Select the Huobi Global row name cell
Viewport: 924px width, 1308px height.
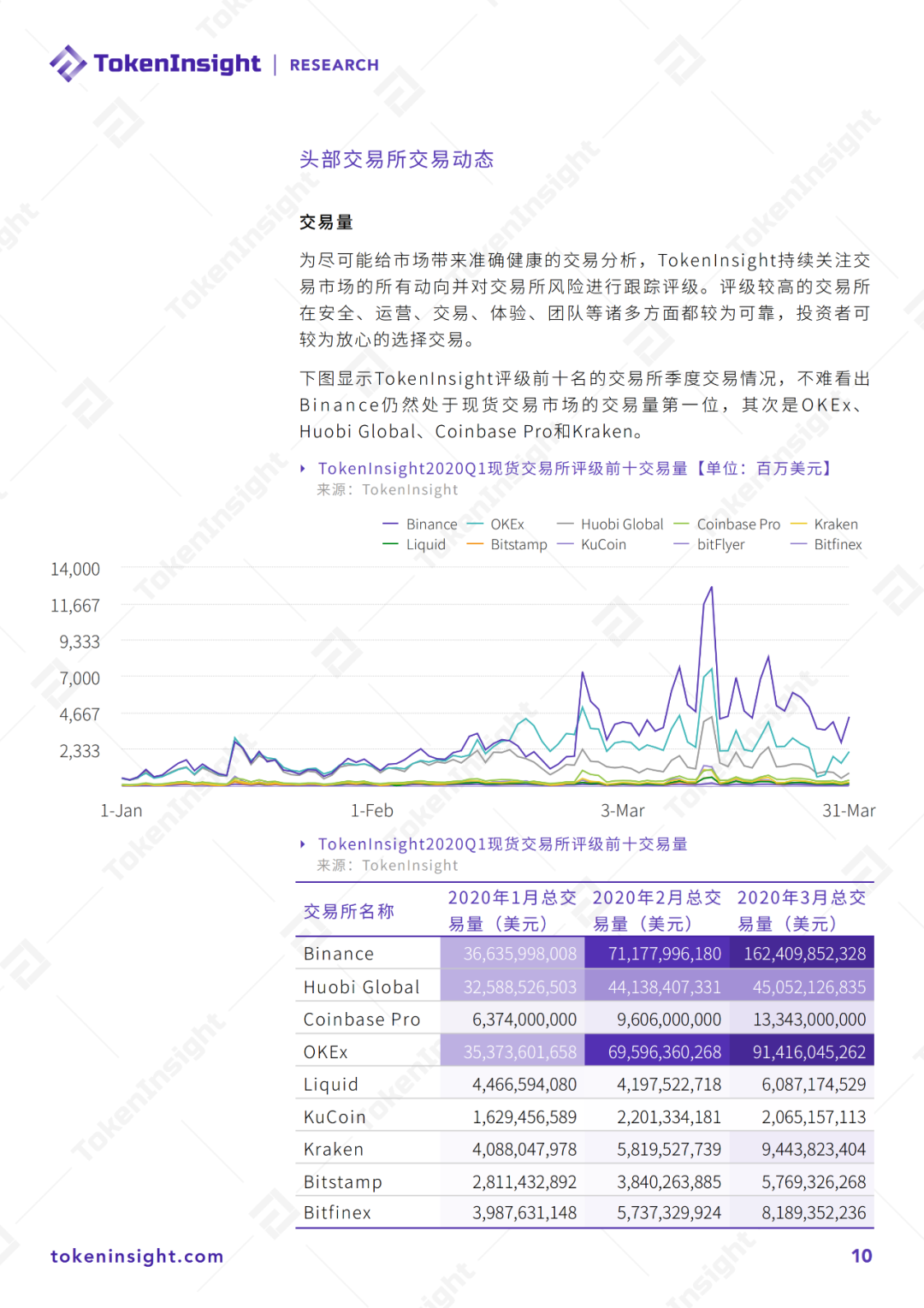click(368, 986)
